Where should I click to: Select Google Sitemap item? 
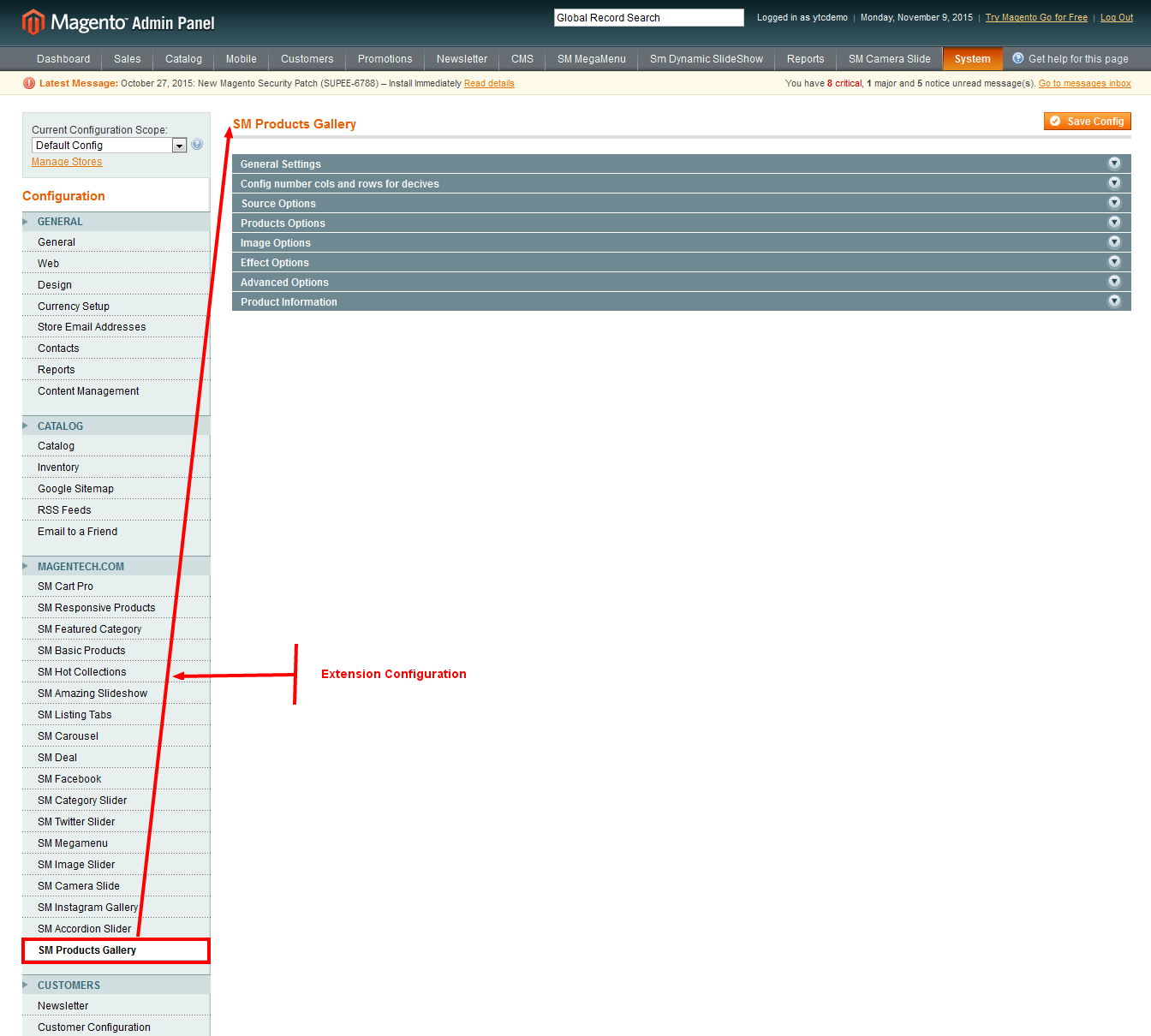pyautogui.click(x=116, y=489)
